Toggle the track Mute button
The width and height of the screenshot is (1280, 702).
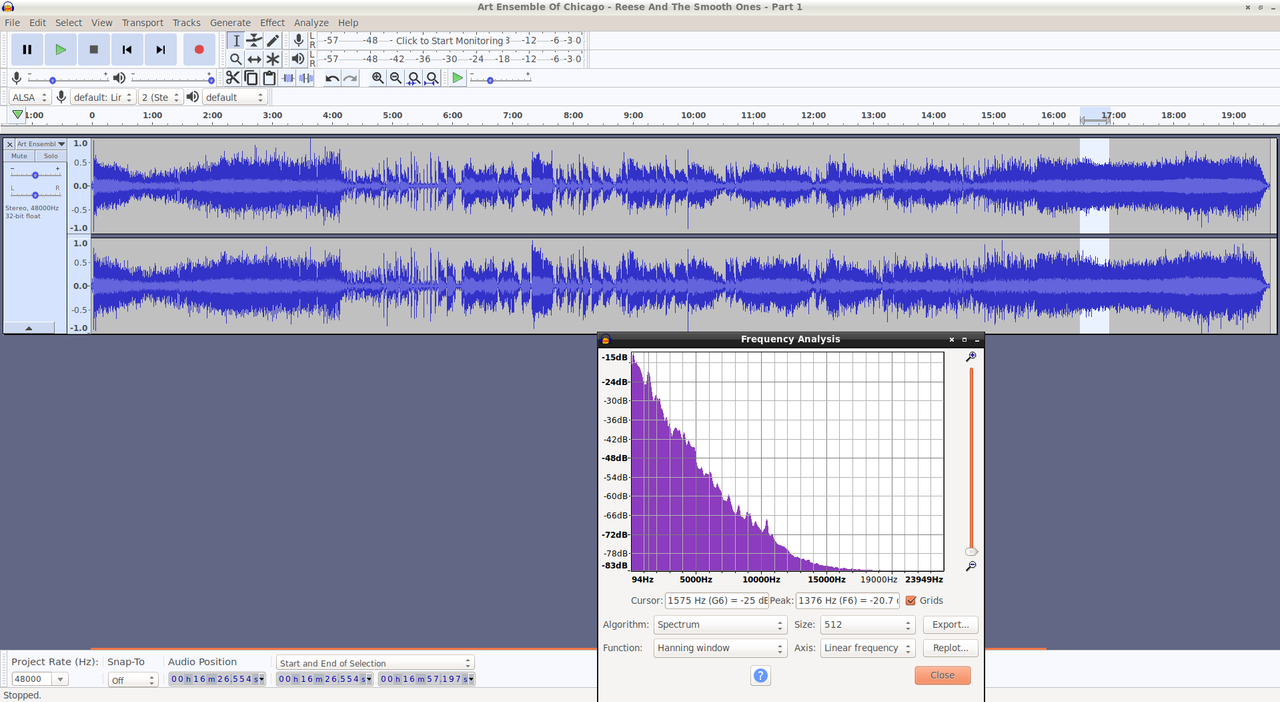19,156
